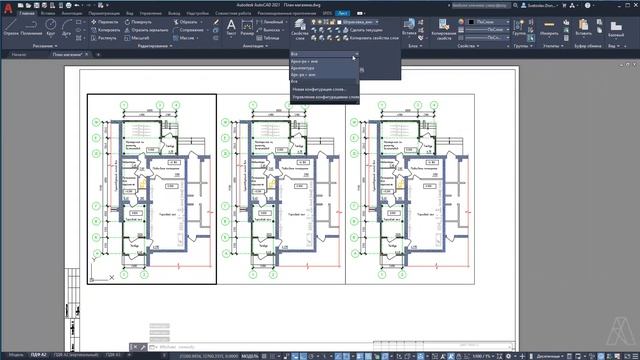Image resolution: width=640 pixels, height=360 pixels.
Task: Click the Масштаб (Scale) tool
Action: pyautogui.click(x=136, y=38)
